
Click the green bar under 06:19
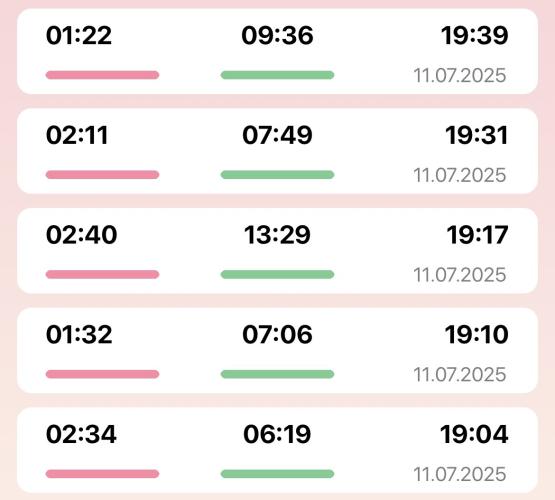(277, 474)
